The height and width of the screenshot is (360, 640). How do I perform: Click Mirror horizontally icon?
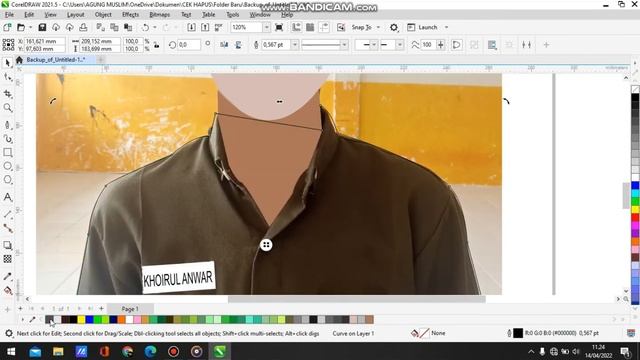point(224,44)
